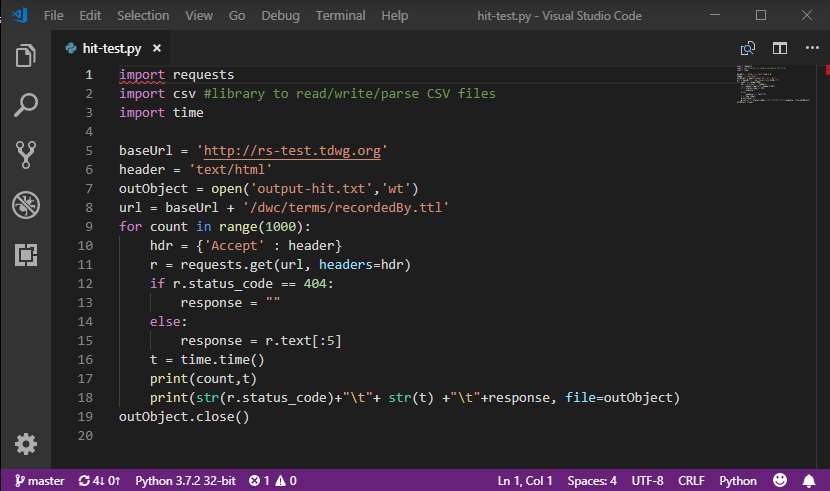The image size is (830, 491).
Task: Open the Search view in activity bar
Action: [x=26, y=105]
